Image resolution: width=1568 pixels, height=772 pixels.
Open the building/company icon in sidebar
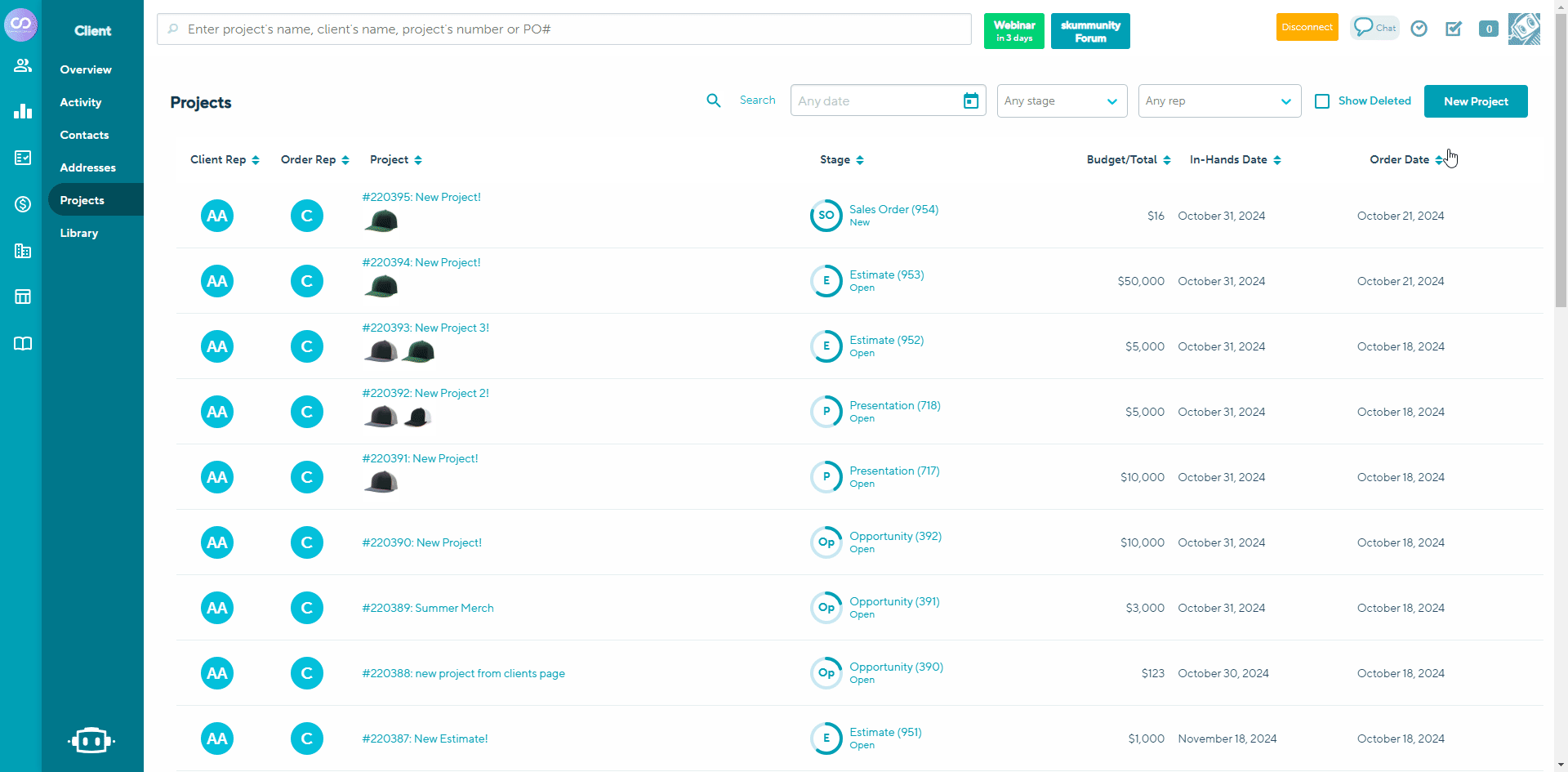(22, 251)
